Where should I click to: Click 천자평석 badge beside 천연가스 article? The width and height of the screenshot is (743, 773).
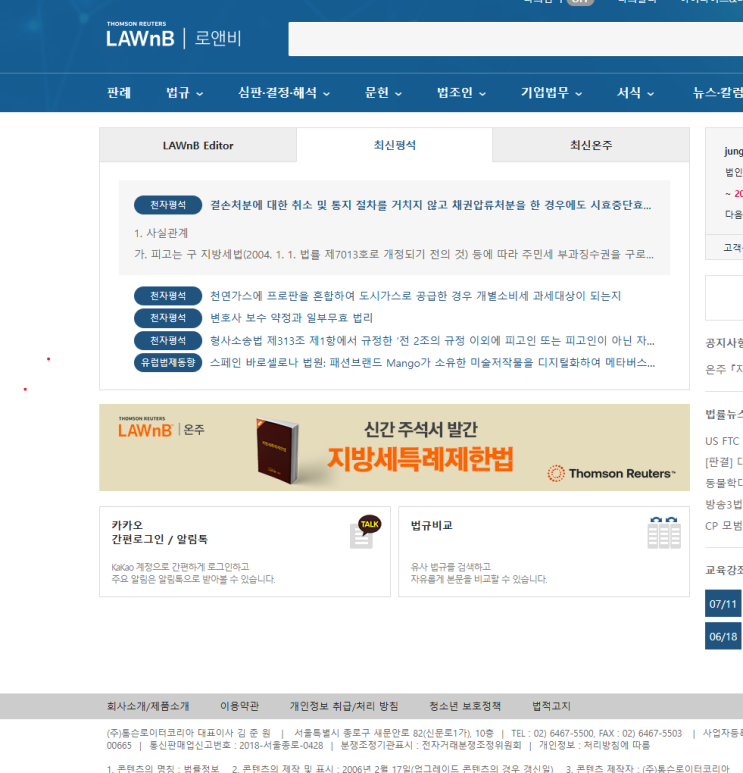[168, 296]
